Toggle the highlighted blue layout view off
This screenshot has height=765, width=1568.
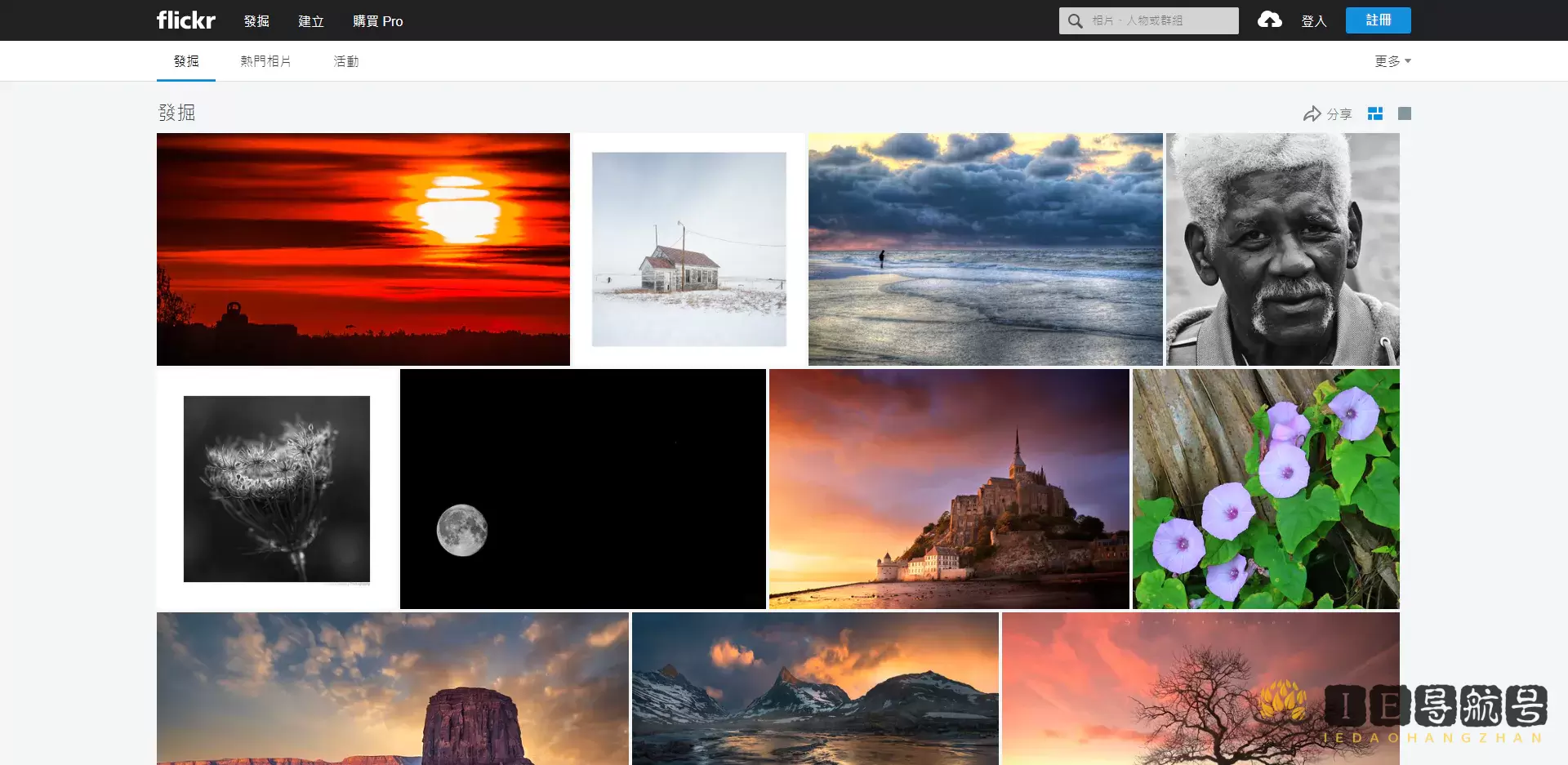point(1375,113)
